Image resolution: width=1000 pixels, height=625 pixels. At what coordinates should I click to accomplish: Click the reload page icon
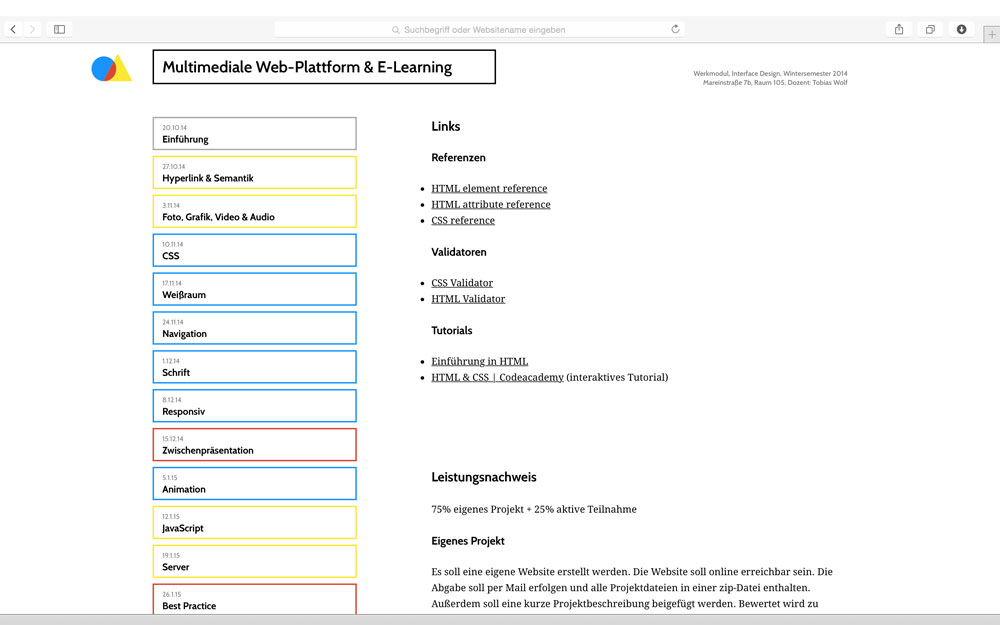675,30
